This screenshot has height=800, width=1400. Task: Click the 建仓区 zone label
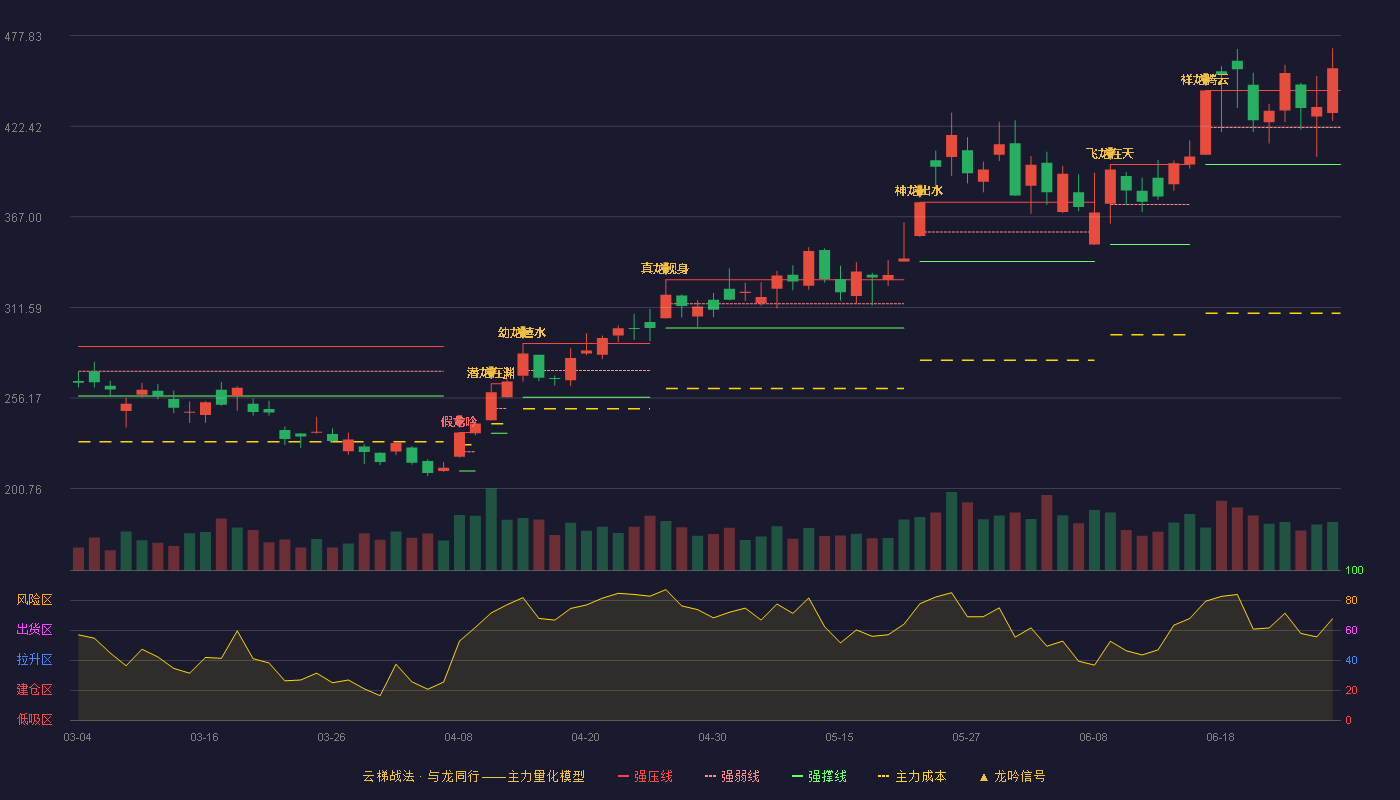tap(35, 690)
